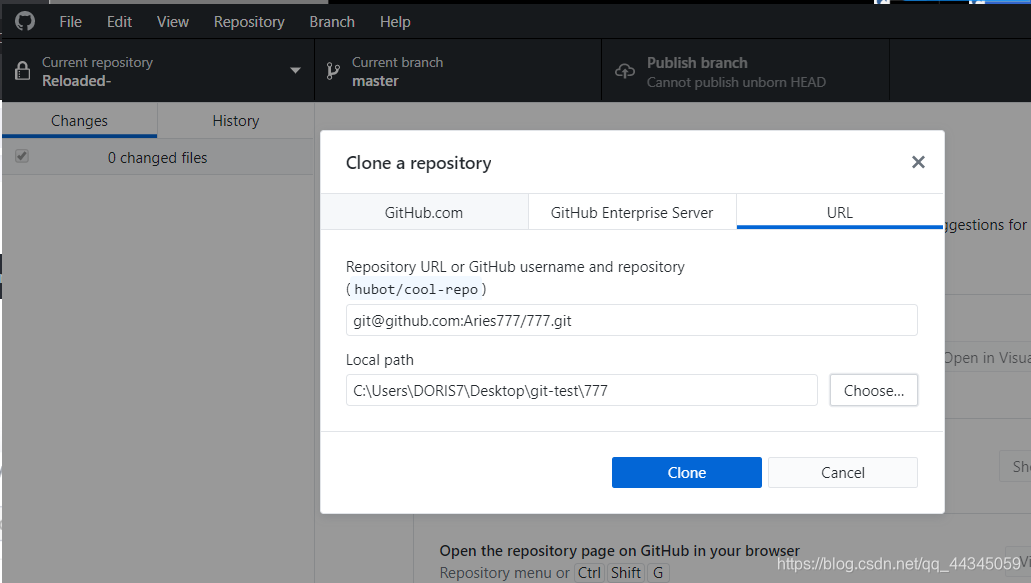Screen dimensions: 1031x583
Task: Open the Current branch master selector
Action: coord(458,71)
